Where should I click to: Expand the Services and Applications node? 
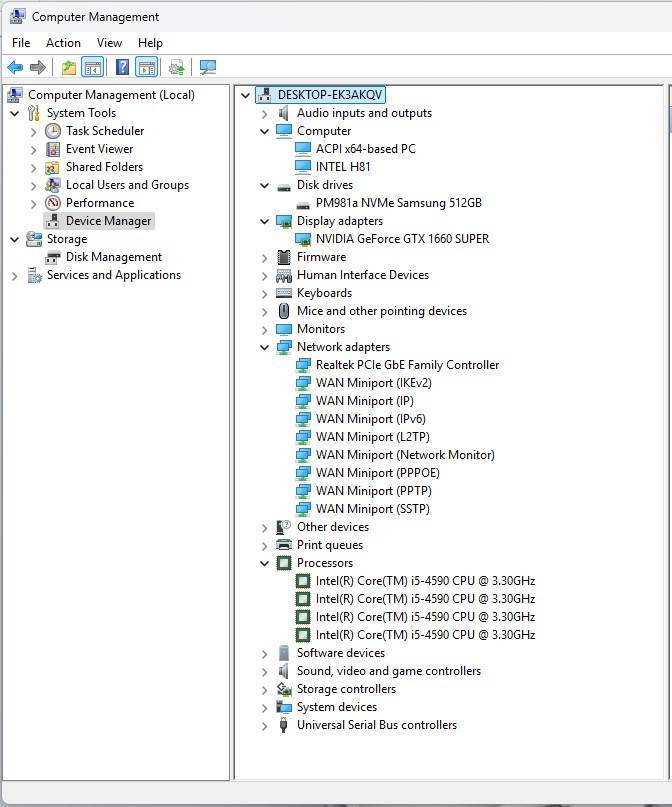pos(15,275)
